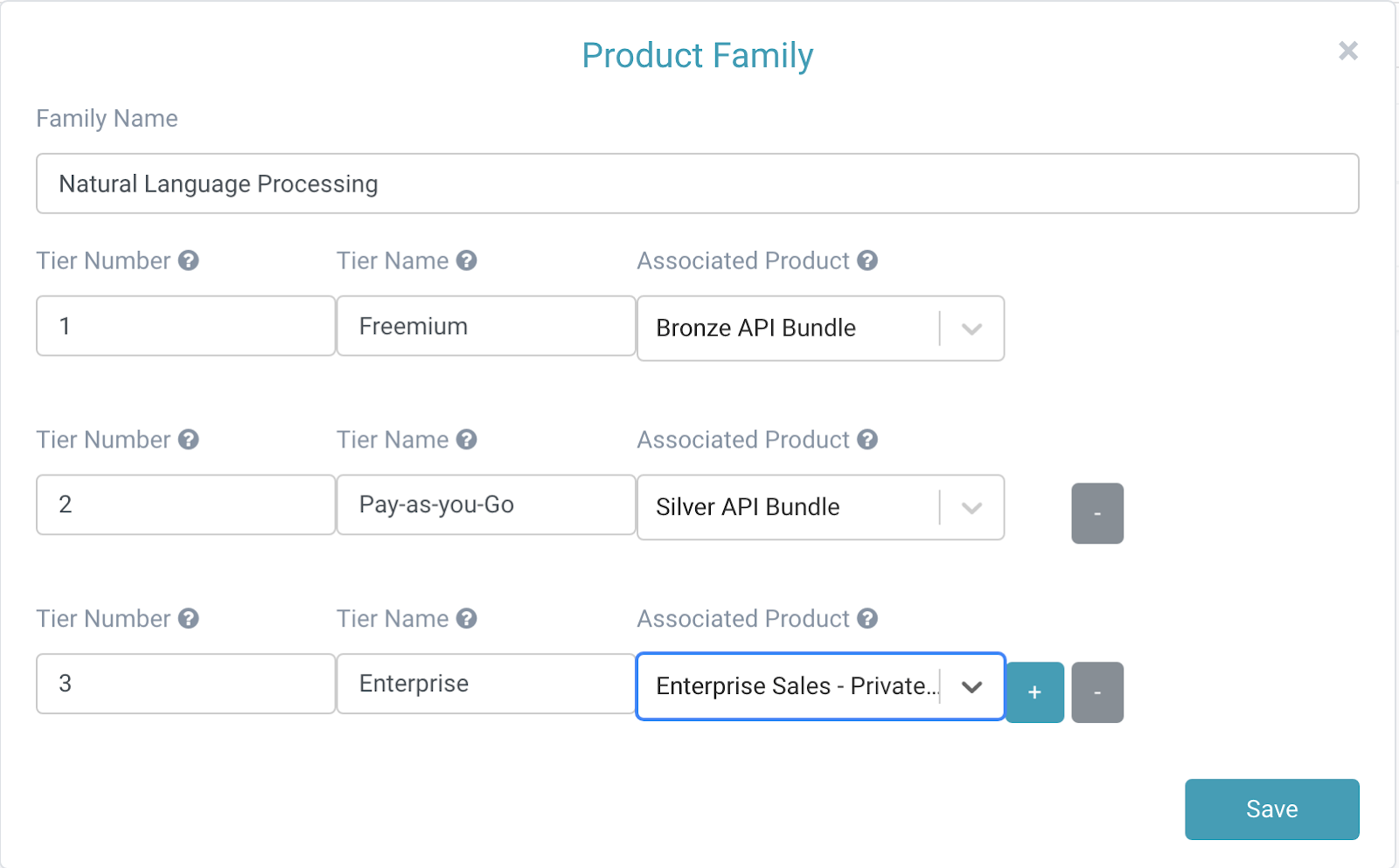Expand the Silver API Bundle dropdown

click(971, 508)
